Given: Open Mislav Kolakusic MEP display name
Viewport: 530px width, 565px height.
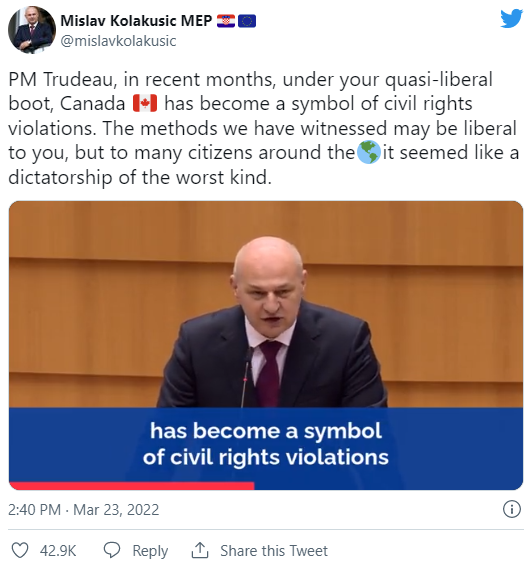Looking at the screenshot, I should 136,21.
